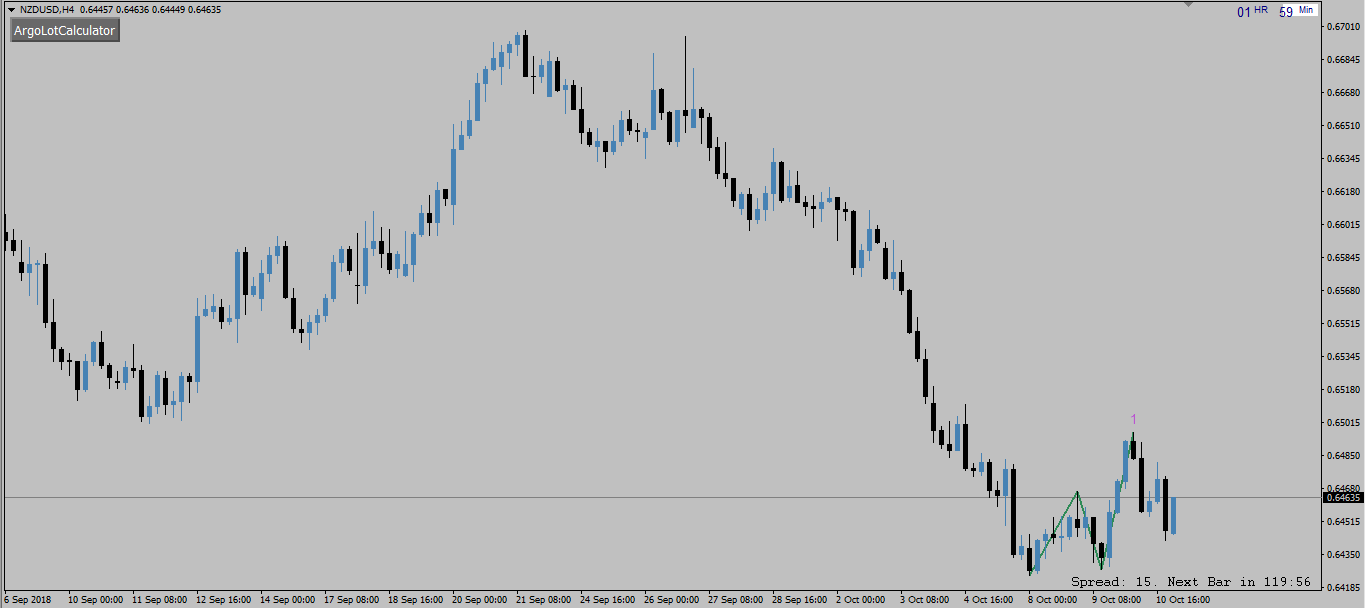The image size is (1365, 608).
Task: Click time axis label 21 Sep 08:00
Action: (544, 600)
